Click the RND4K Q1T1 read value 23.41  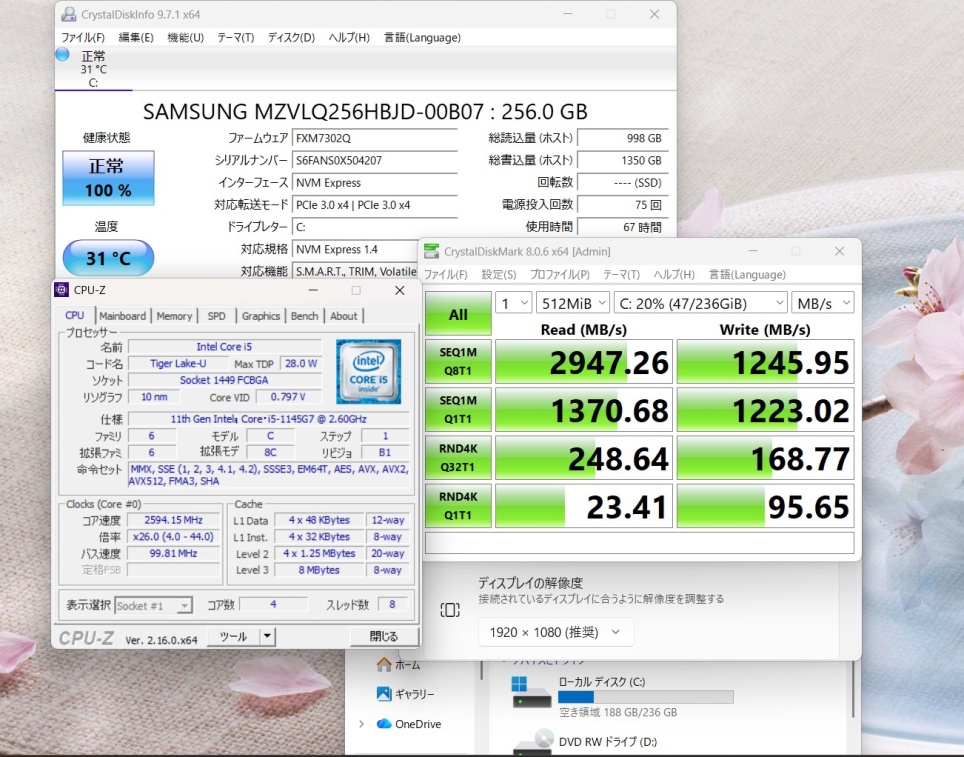583,505
